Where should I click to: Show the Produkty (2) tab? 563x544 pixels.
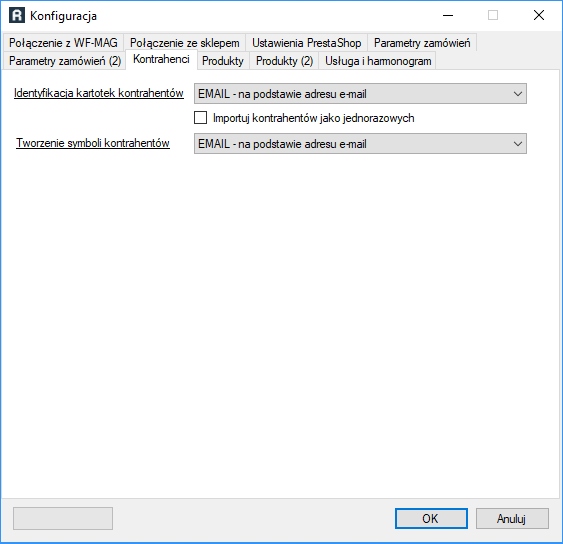[x=284, y=61]
